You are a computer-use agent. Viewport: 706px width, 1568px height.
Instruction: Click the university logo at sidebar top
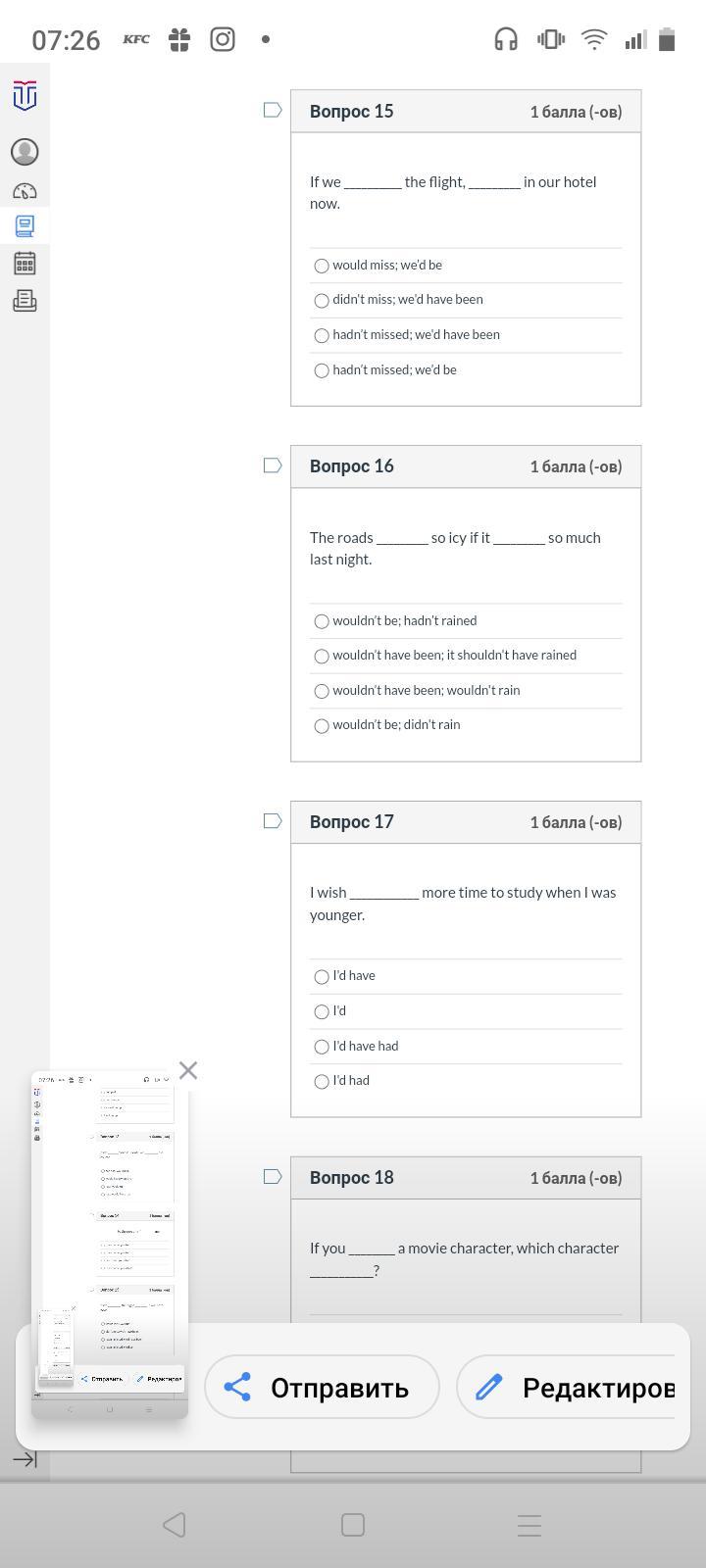point(25,96)
